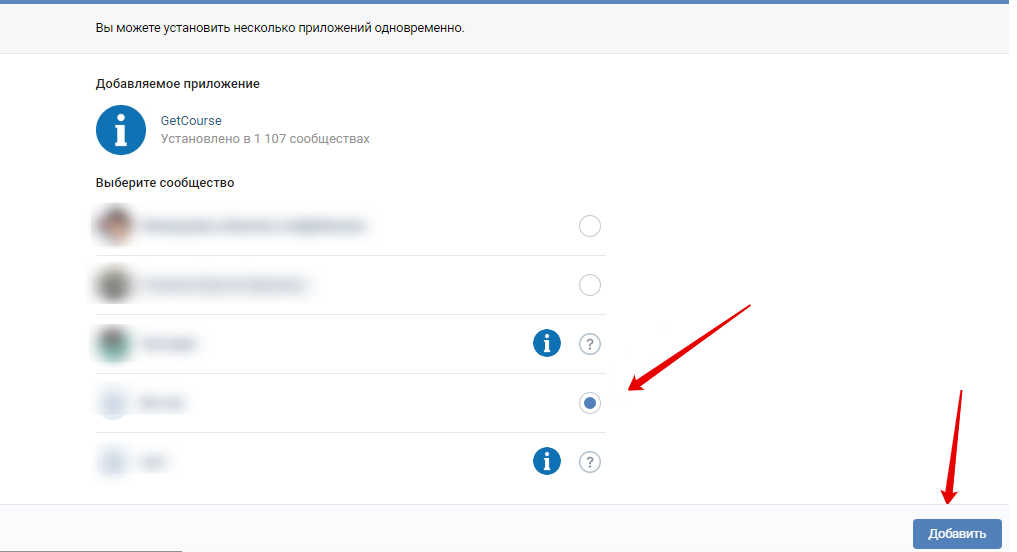
Task: Click the first community's blurred avatar
Action: click(x=115, y=226)
